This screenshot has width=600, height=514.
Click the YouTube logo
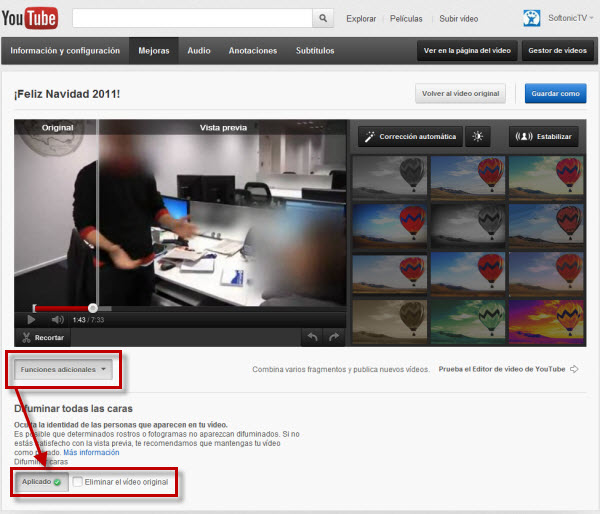[x=31, y=17]
